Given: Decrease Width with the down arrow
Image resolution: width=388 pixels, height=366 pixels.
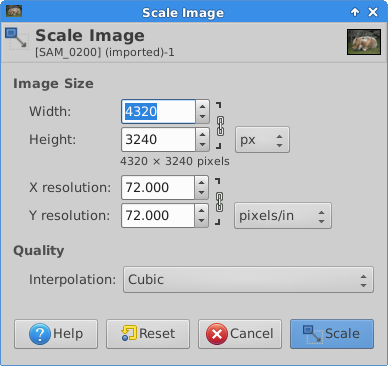Looking at the screenshot, I should coord(202,117).
